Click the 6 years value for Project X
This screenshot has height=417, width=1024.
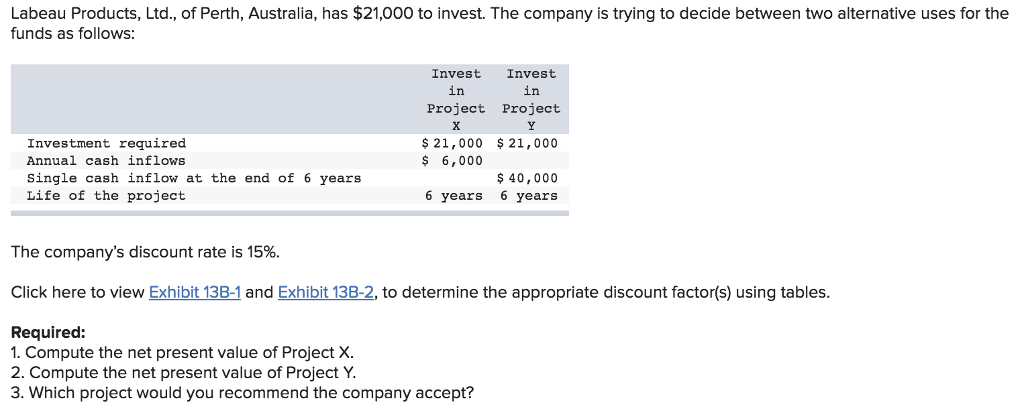(x=453, y=195)
